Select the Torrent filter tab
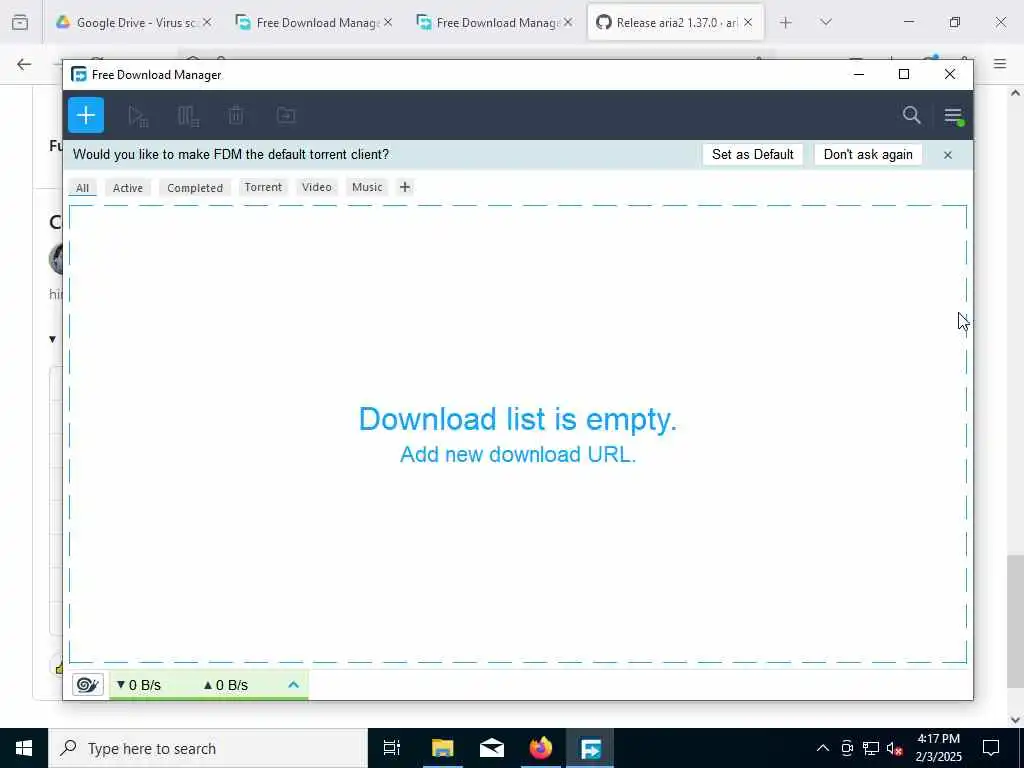The height and width of the screenshot is (768, 1024). [263, 187]
